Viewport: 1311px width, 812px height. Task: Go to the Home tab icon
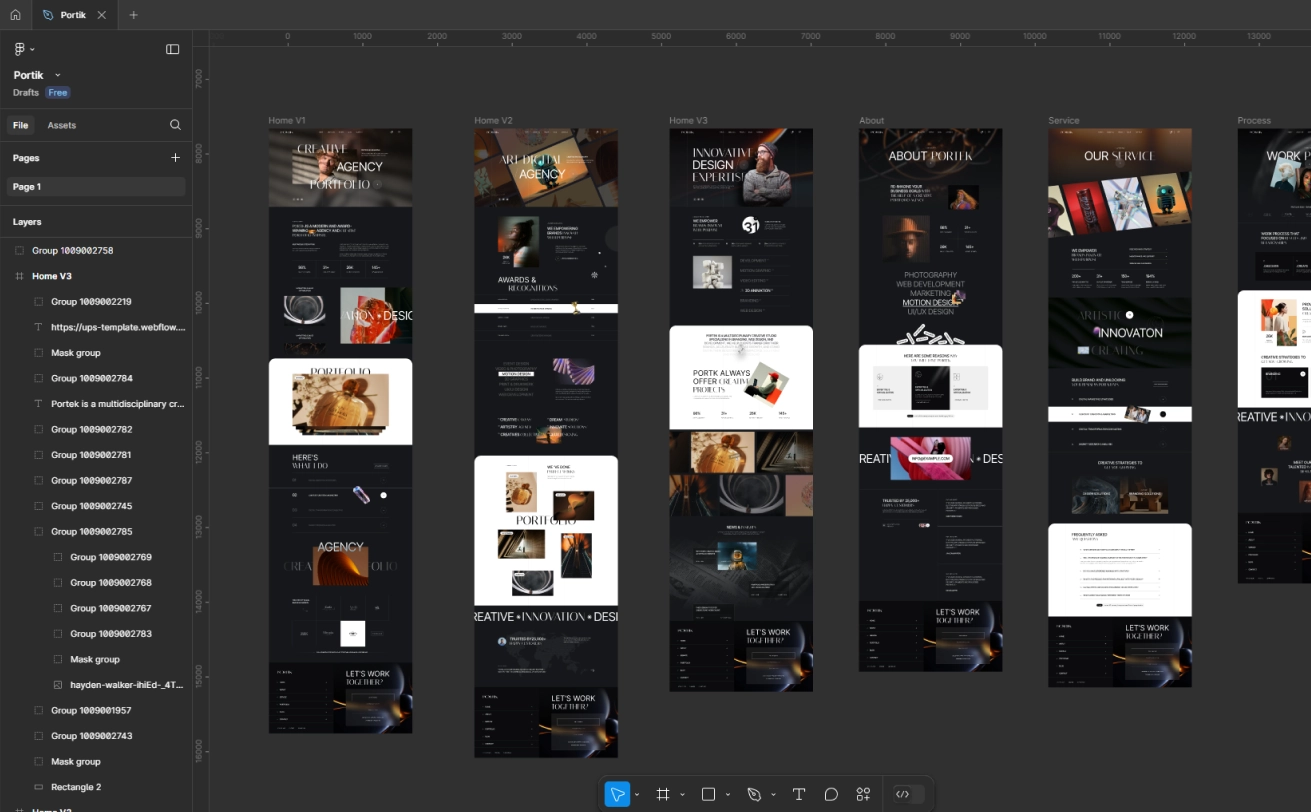[x=15, y=15]
